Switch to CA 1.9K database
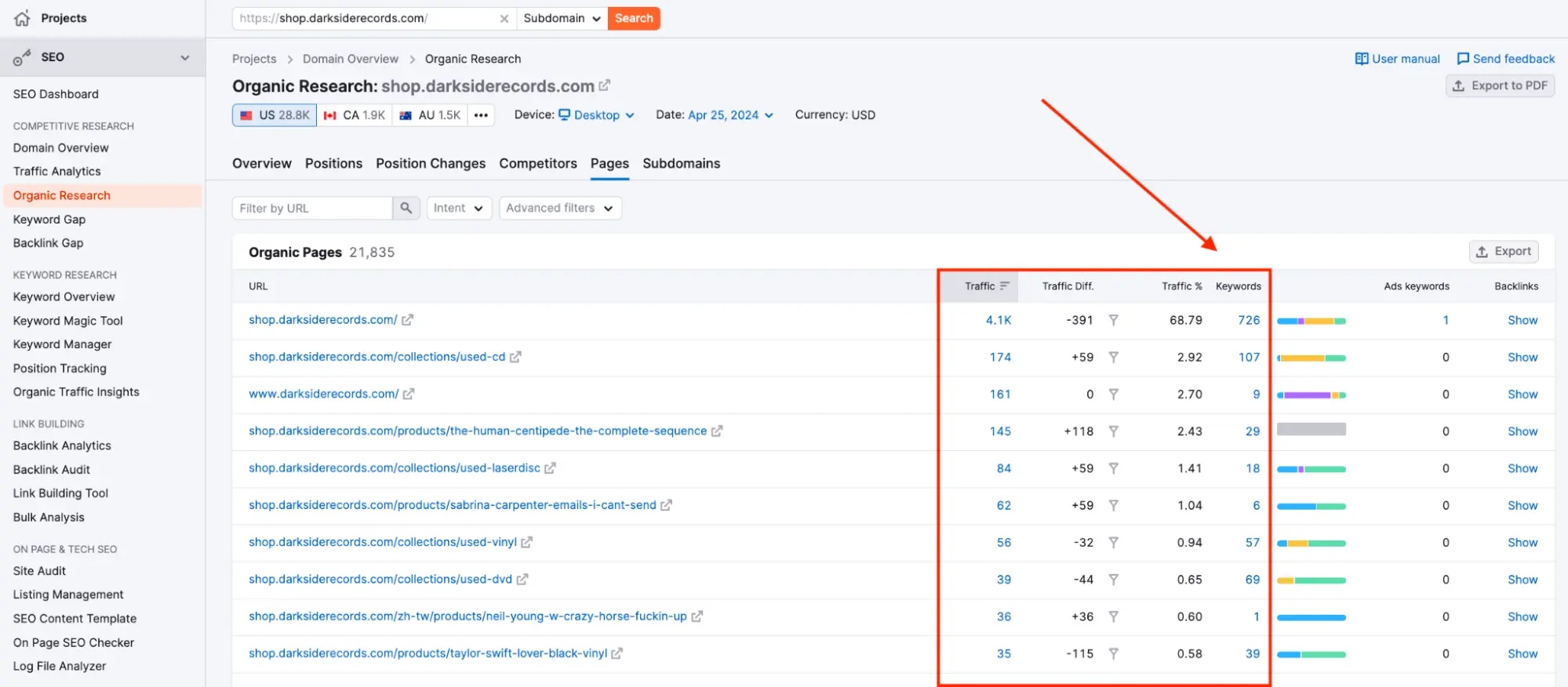 (355, 115)
